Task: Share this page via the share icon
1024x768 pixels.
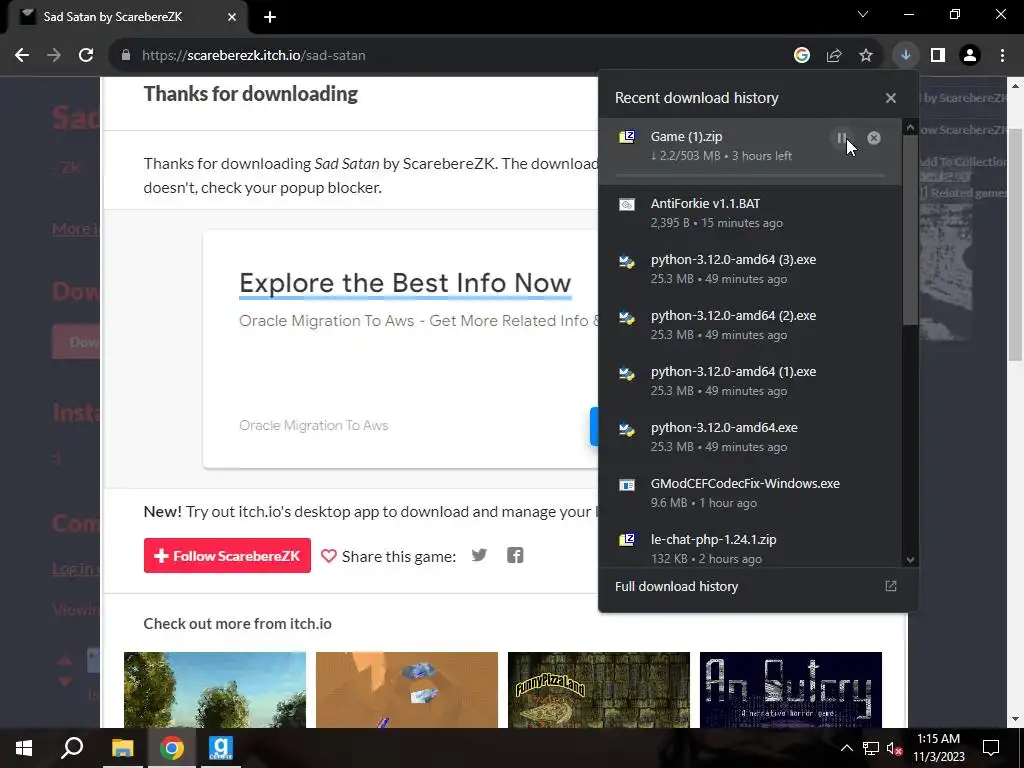Action: (x=834, y=56)
